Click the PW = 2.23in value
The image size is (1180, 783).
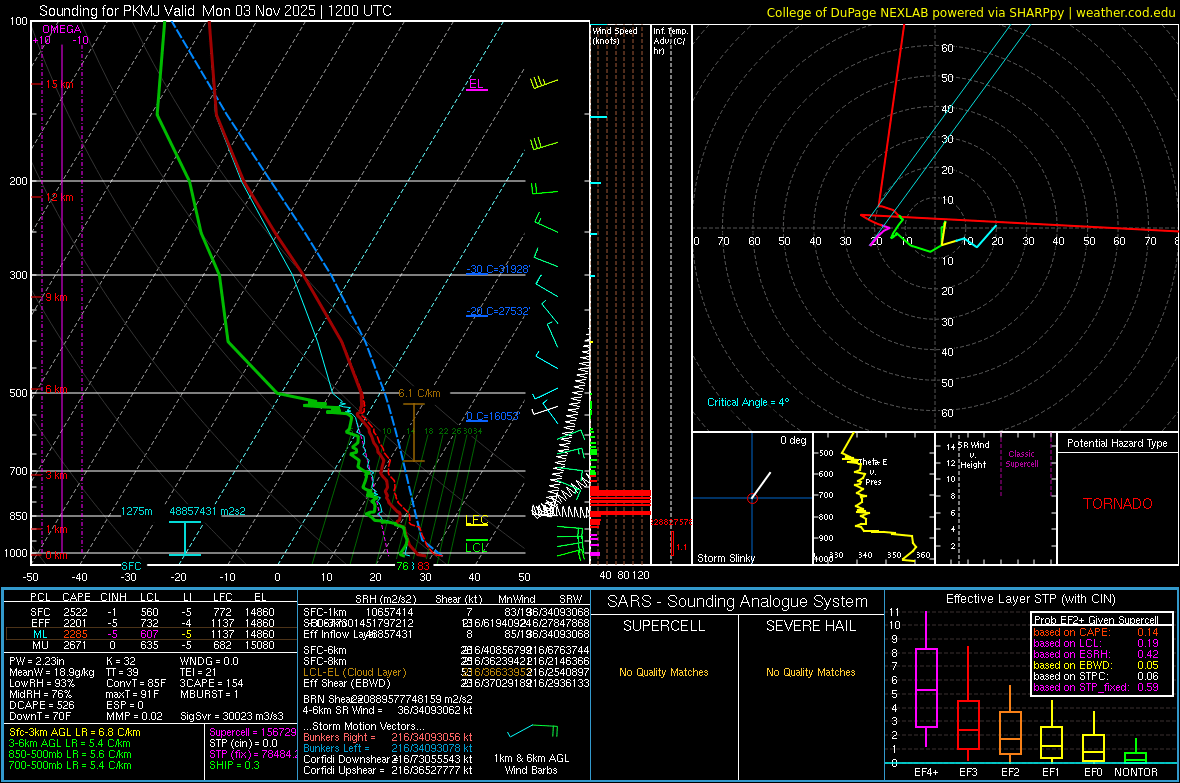tap(37, 661)
